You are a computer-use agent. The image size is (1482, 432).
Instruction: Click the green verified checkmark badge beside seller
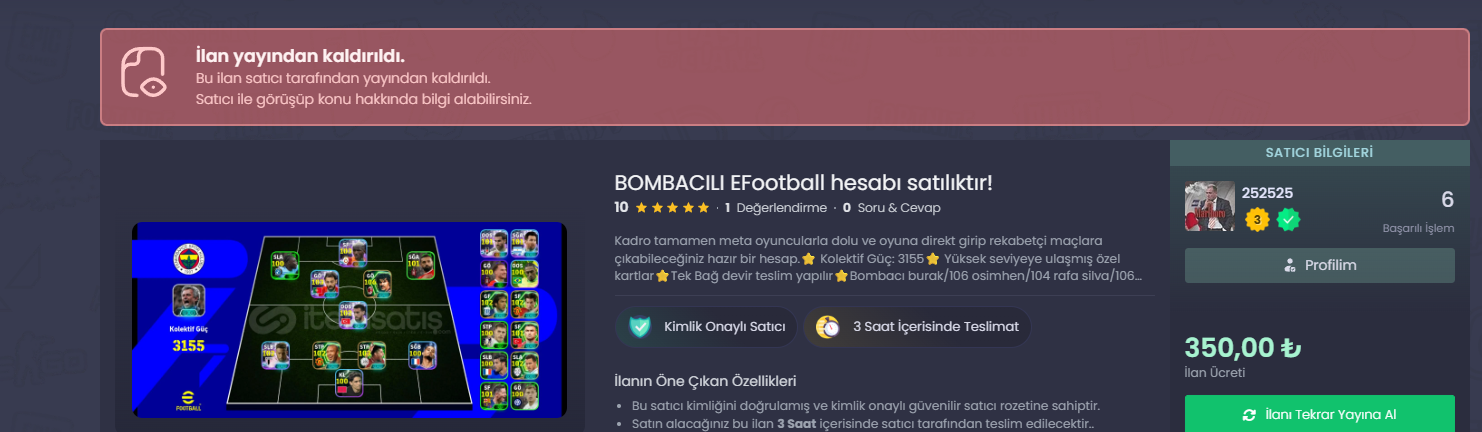pyautogui.click(x=1288, y=219)
